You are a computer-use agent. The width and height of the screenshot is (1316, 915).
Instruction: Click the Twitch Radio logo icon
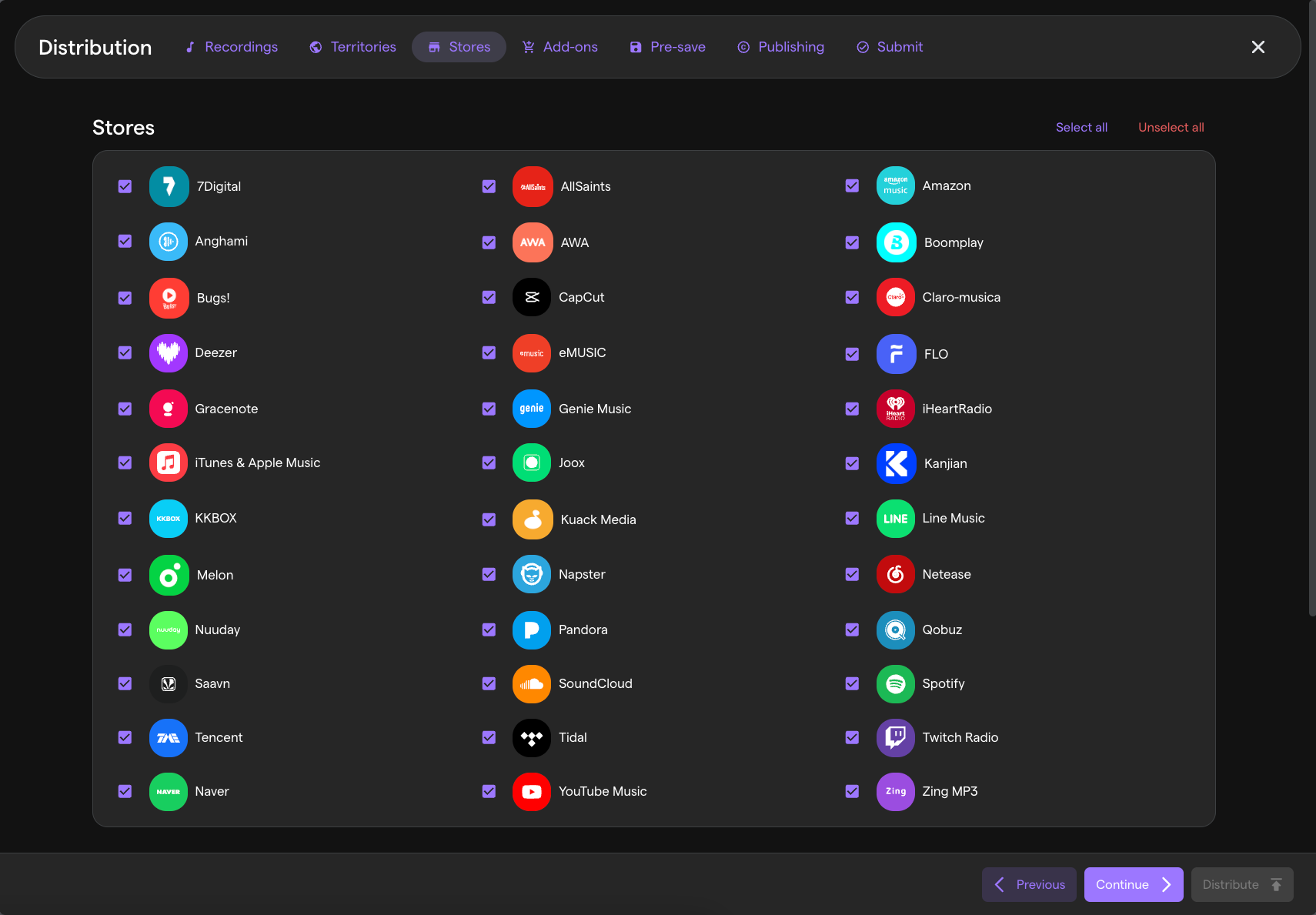pos(896,737)
